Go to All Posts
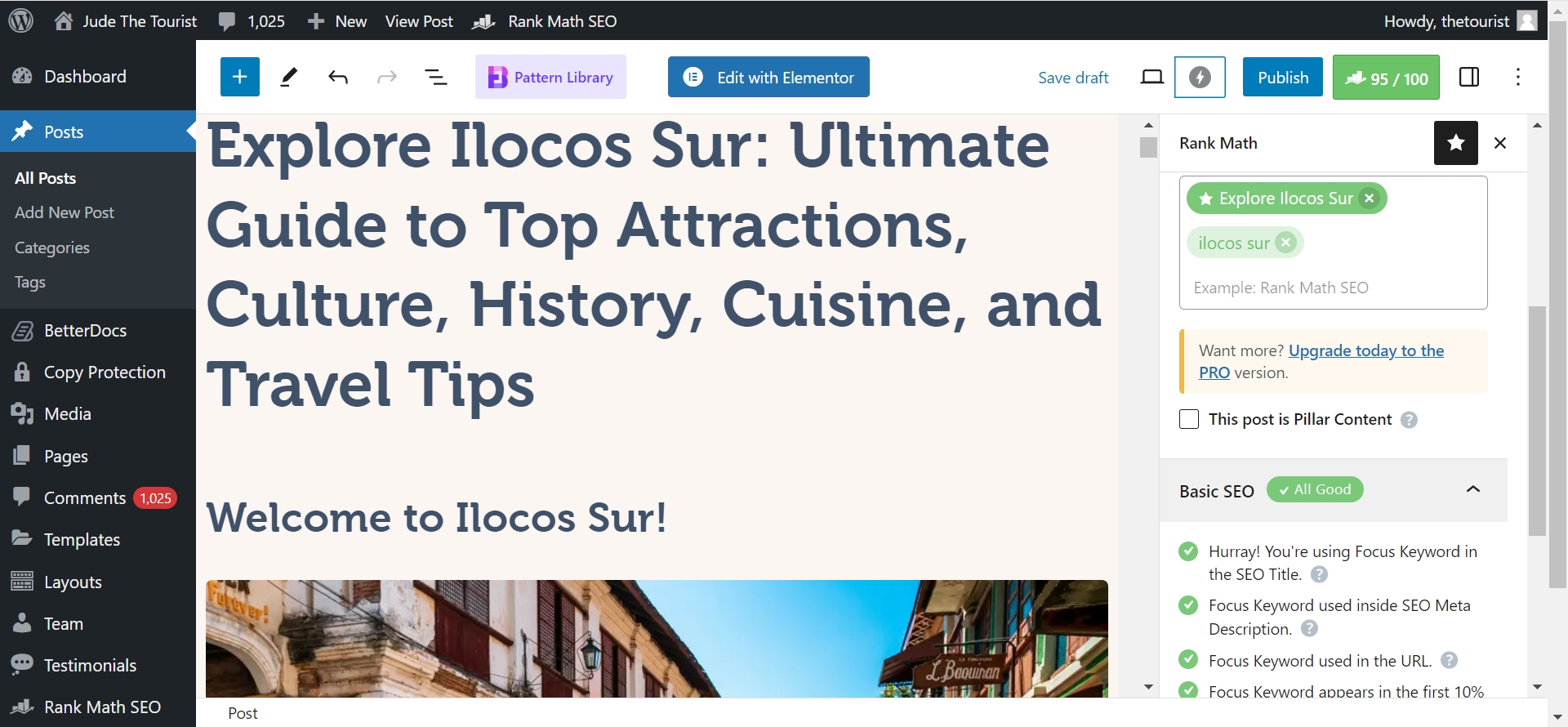Viewport: 1568px width, 727px height. pyautogui.click(x=46, y=178)
